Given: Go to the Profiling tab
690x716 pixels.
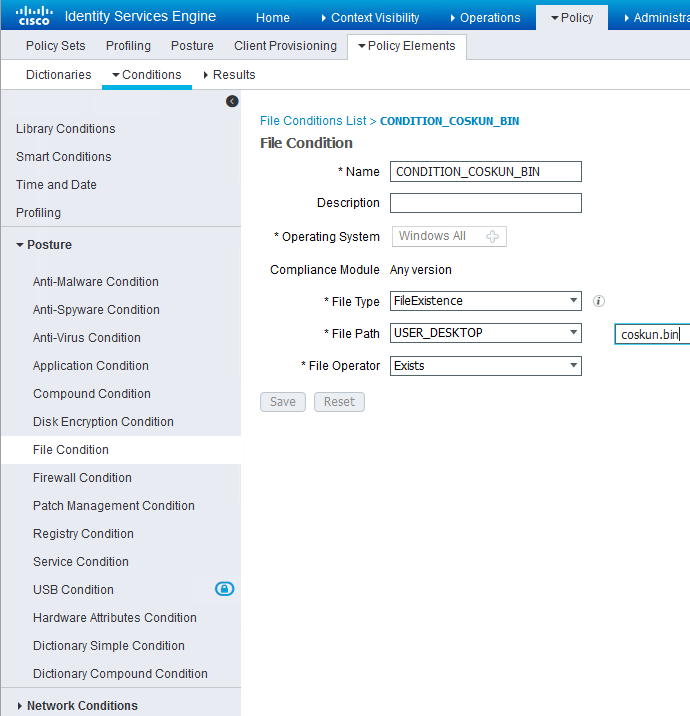Looking at the screenshot, I should [x=128, y=46].
